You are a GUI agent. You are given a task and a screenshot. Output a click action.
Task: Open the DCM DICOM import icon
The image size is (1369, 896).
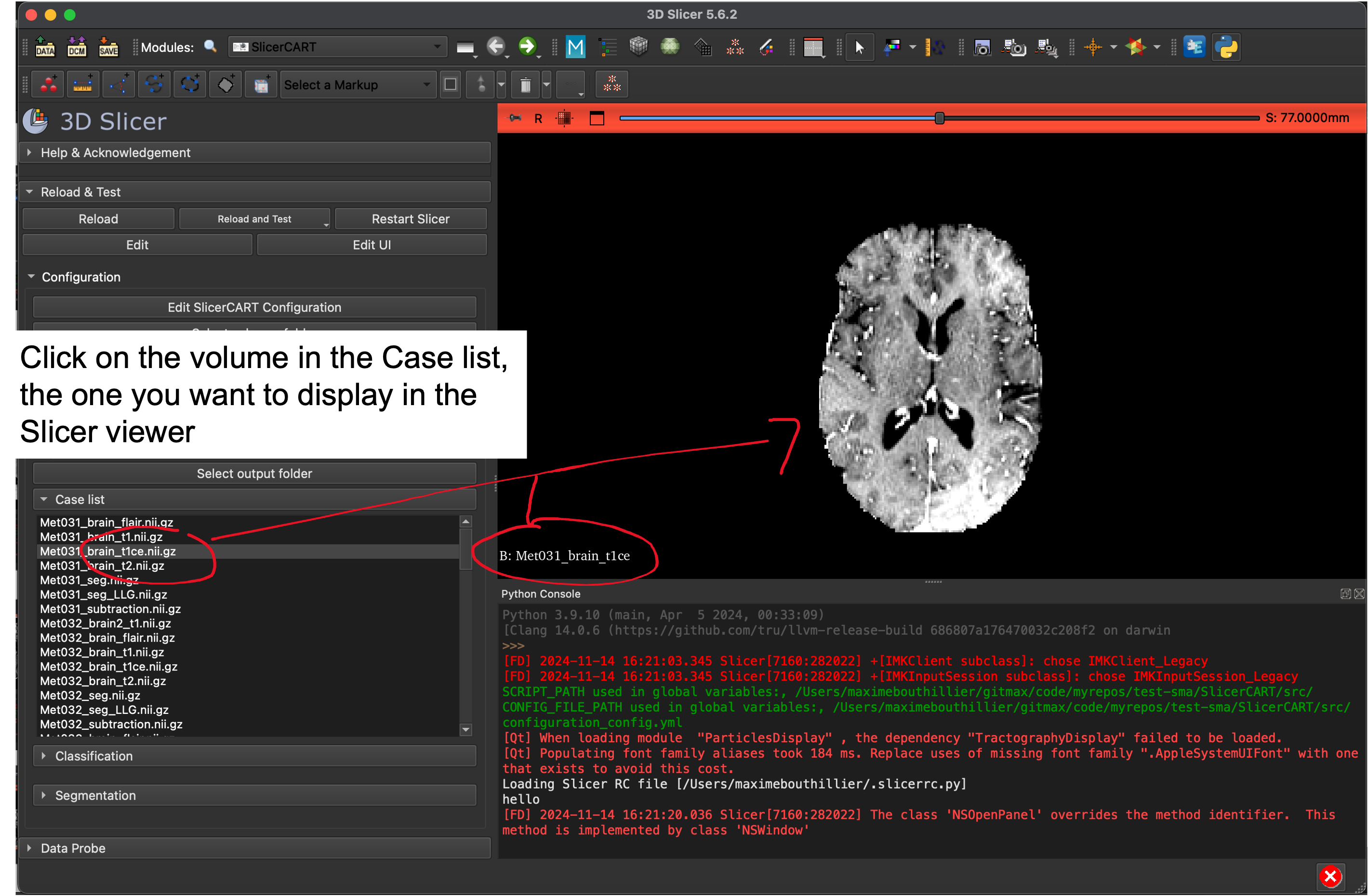77,47
